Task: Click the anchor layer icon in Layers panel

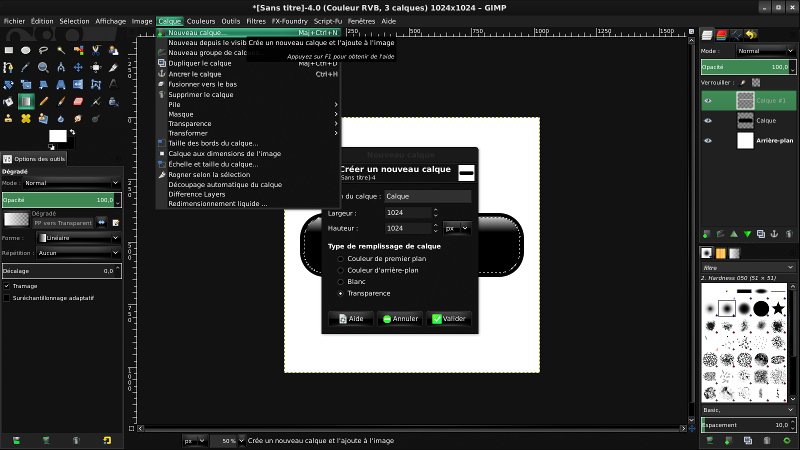Action: pyautogui.click(x=774, y=234)
